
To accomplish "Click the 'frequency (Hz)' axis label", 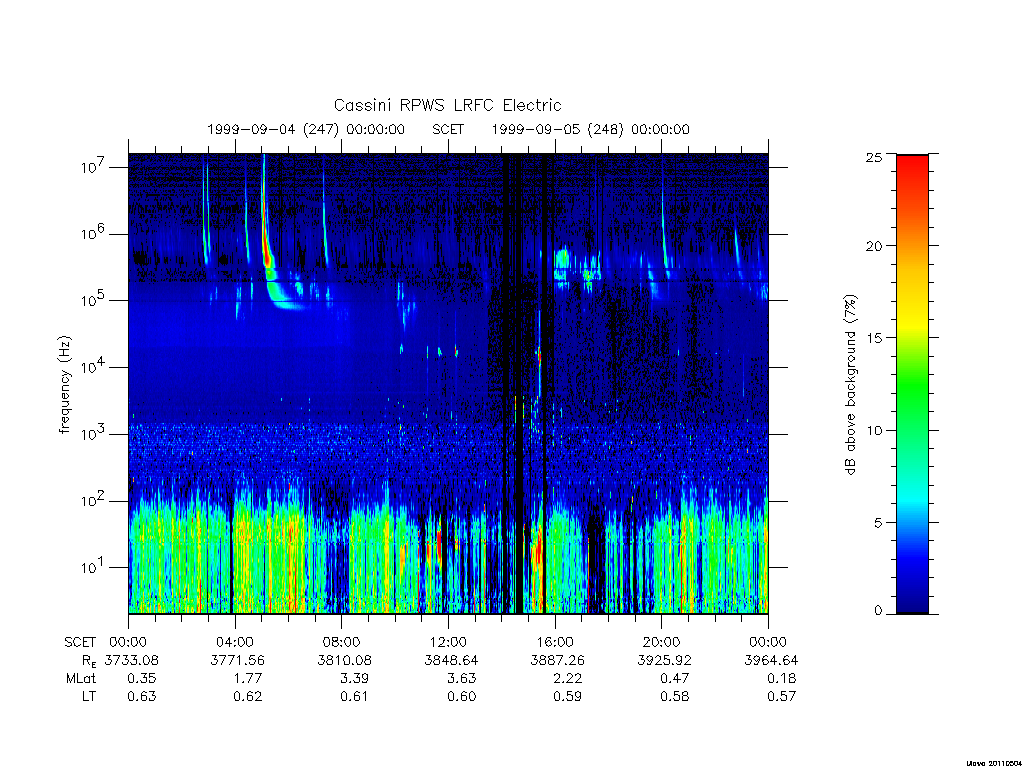I will 64,385.
